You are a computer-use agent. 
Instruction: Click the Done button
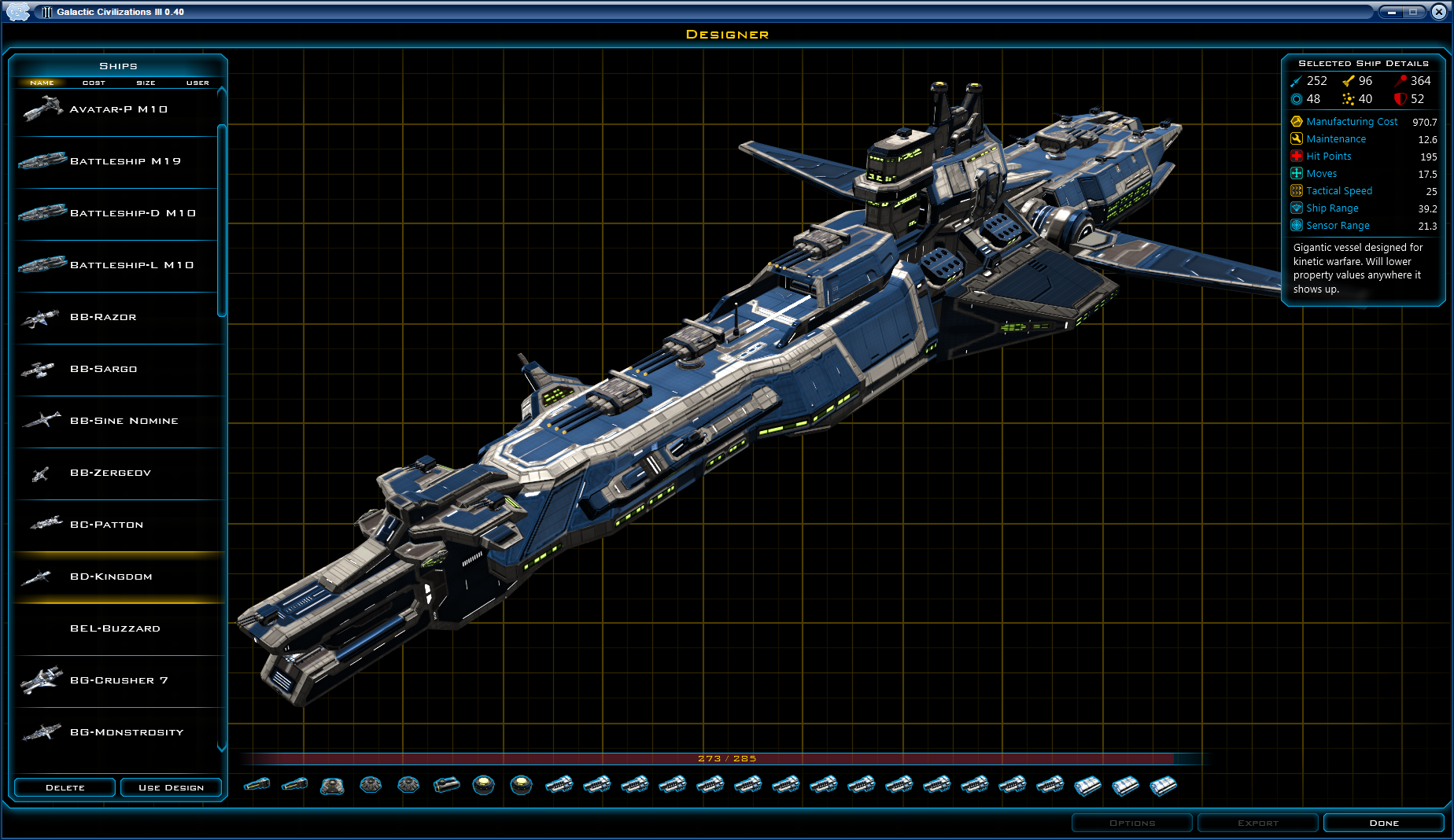click(1384, 823)
